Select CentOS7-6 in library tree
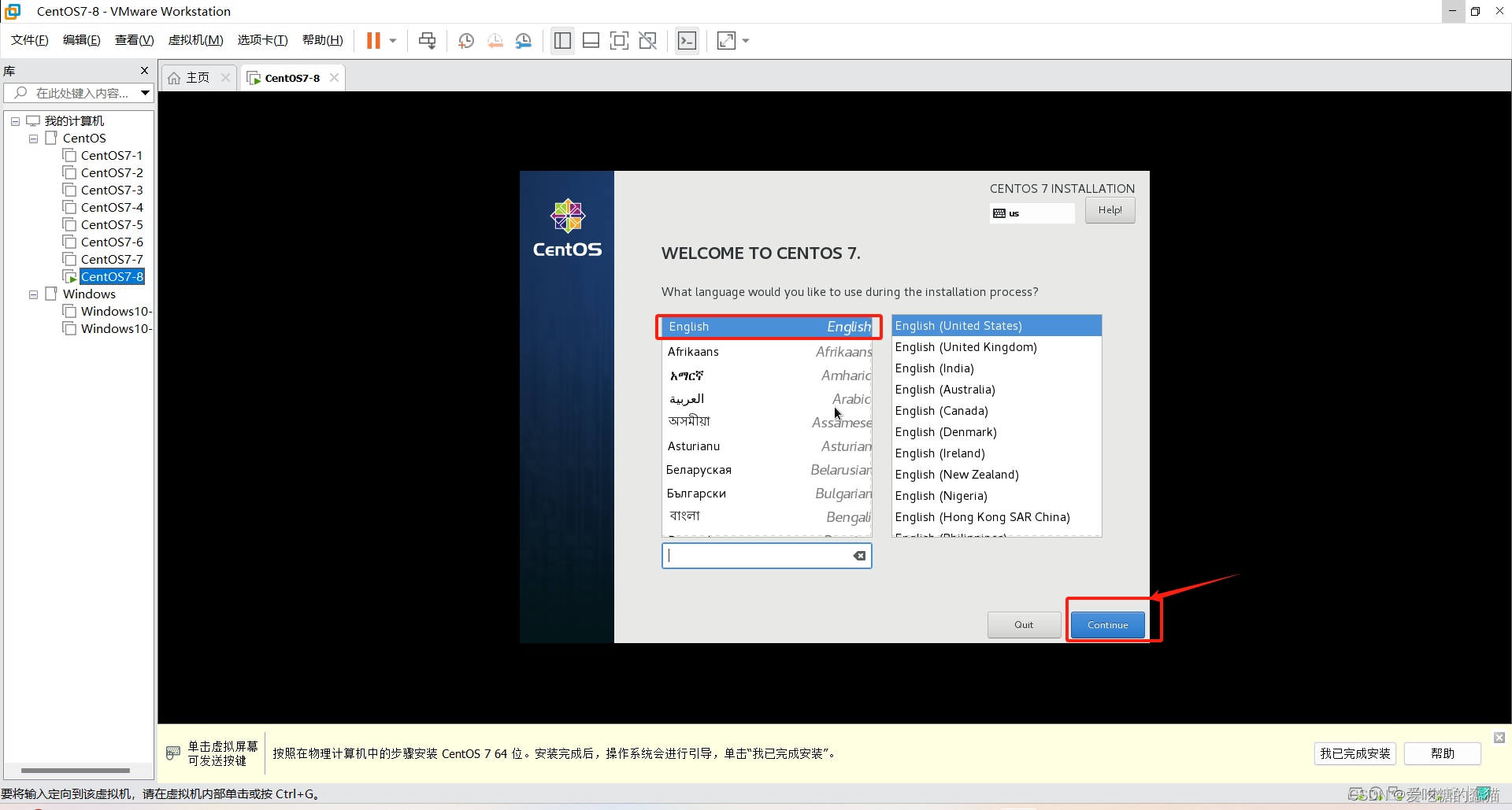The height and width of the screenshot is (810, 1512). (112, 242)
